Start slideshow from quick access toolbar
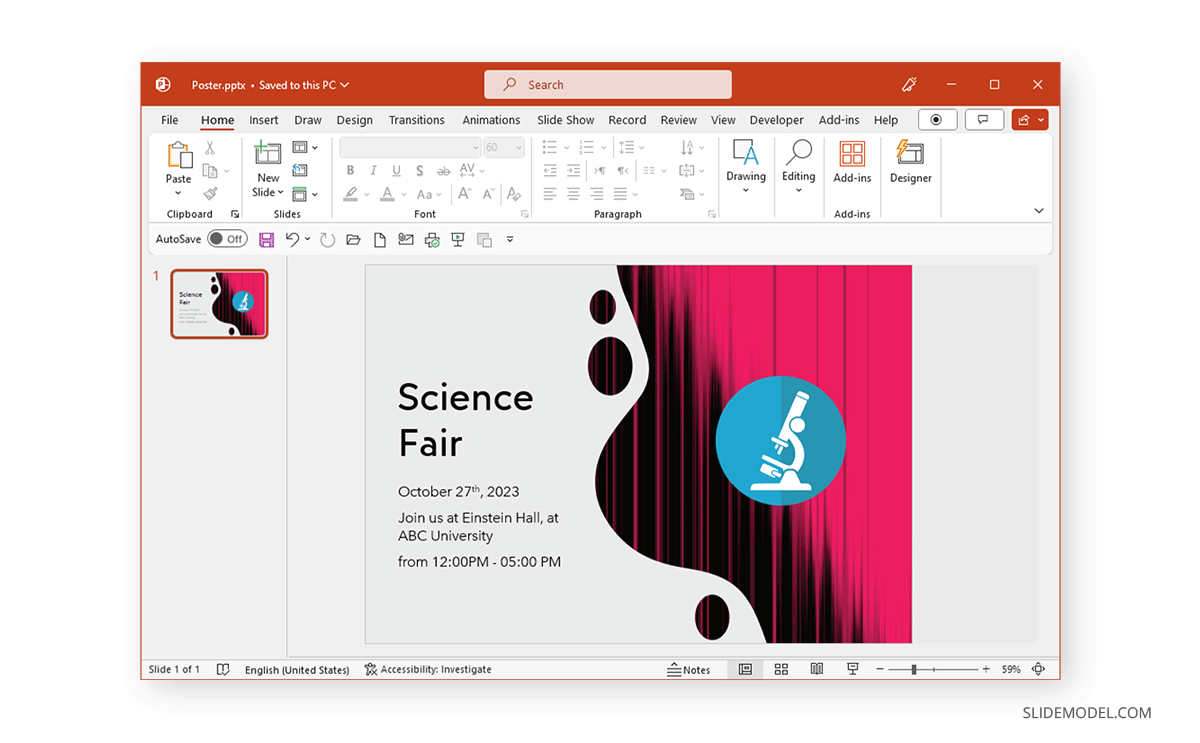 (457, 239)
